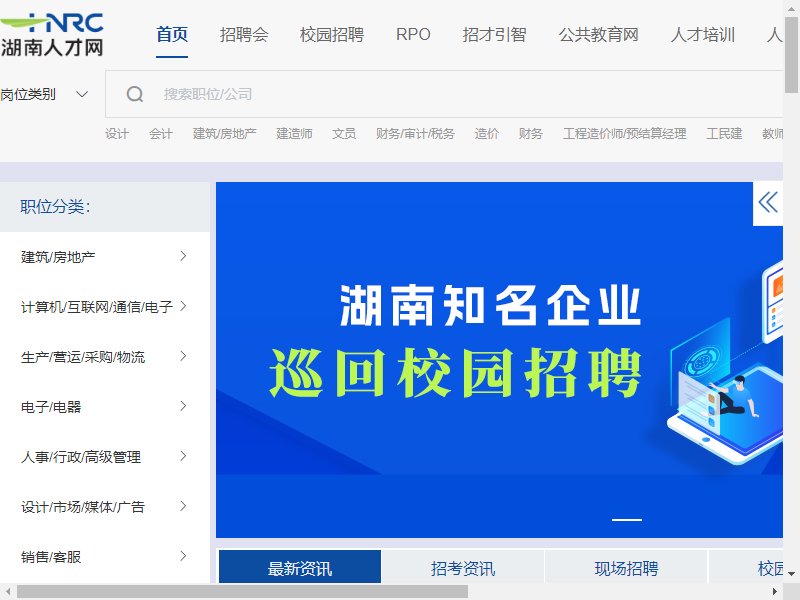Viewport: 800px width, 600px height.
Task: Open the 湖南知名企业 巡回校园招聘 banner
Action: [x=499, y=360]
